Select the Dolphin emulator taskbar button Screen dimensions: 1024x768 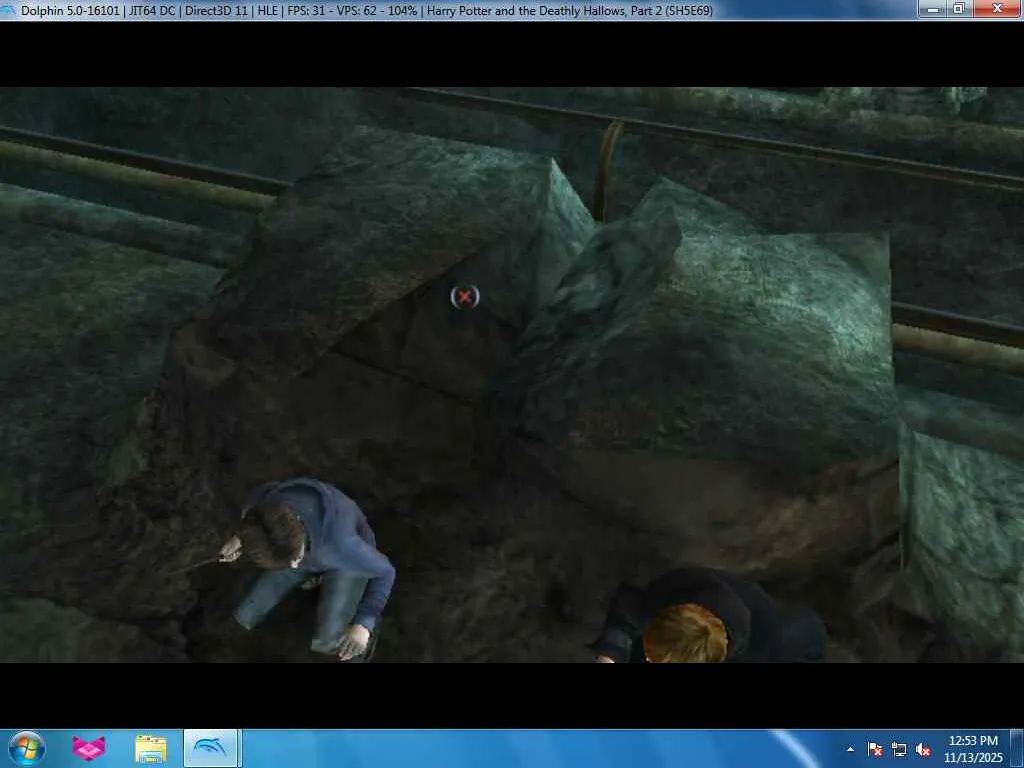pos(210,748)
